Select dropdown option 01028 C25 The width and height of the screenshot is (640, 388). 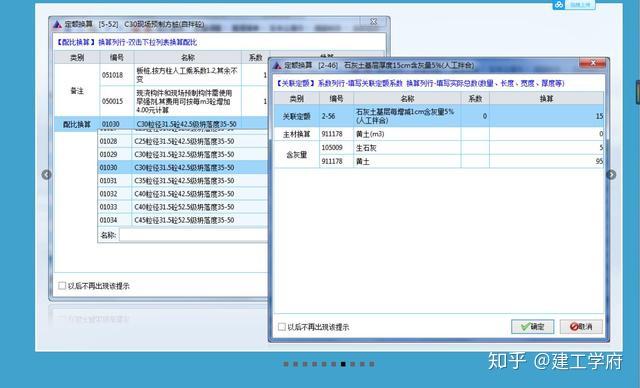tap(182, 141)
